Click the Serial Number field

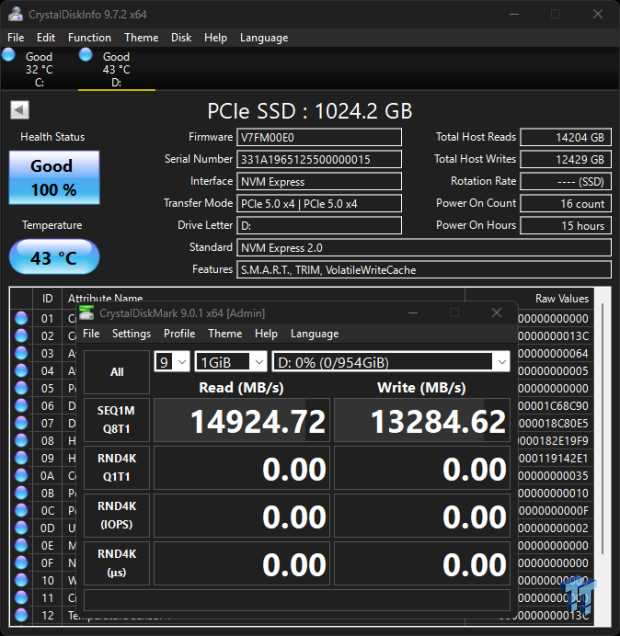[319, 159]
